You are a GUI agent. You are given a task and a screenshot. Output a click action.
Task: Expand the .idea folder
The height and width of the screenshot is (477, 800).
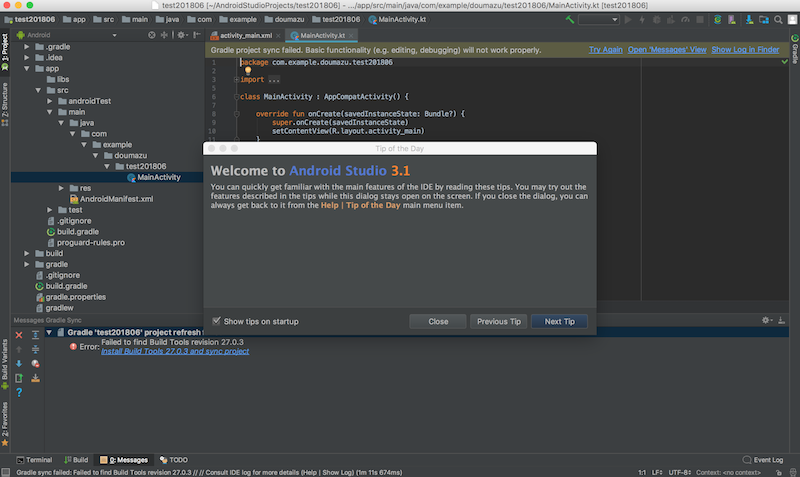(x=27, y=57)
